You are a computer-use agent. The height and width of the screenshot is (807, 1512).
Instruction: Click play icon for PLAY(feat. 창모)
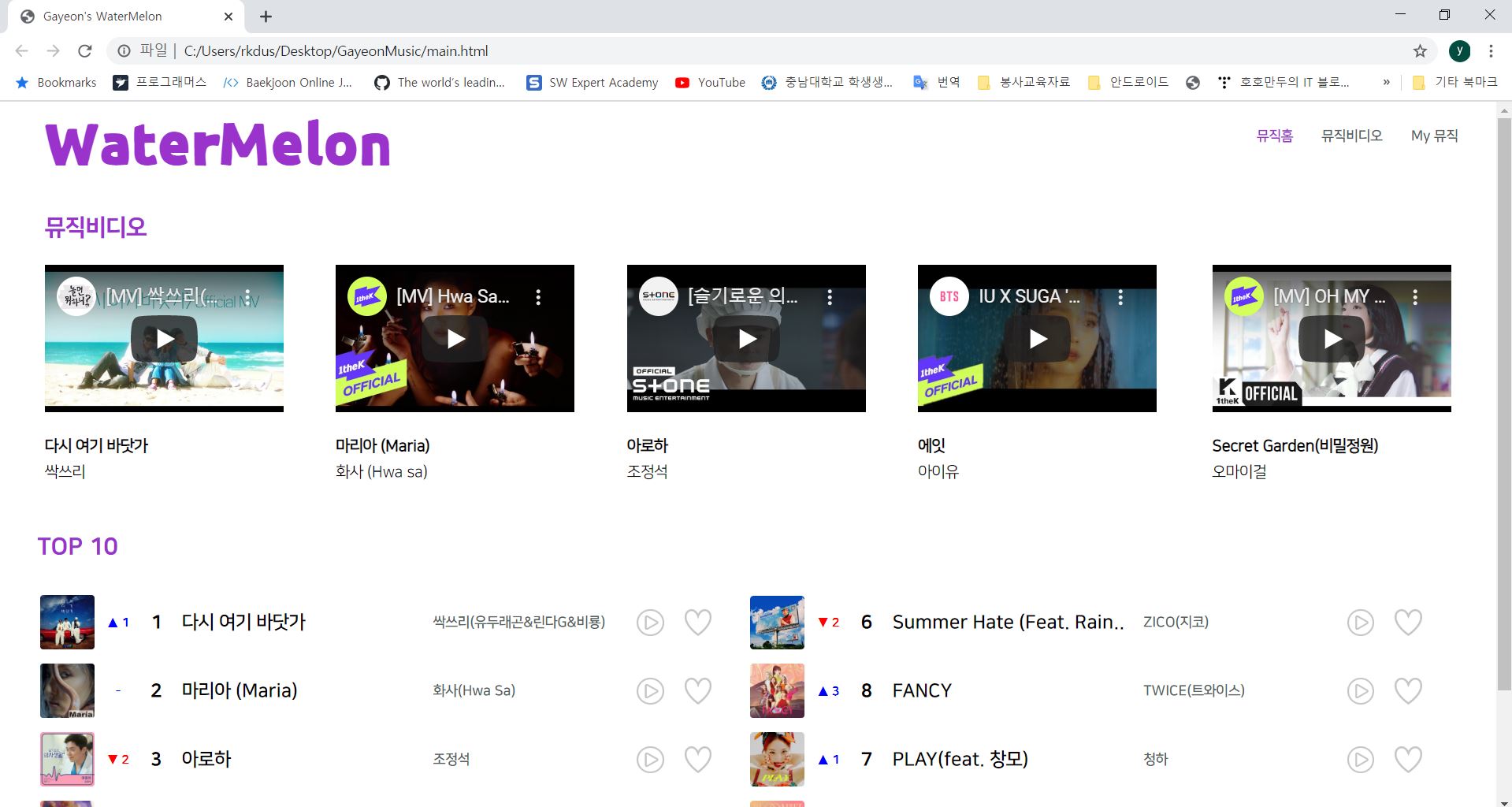(x=1360, y=760)
